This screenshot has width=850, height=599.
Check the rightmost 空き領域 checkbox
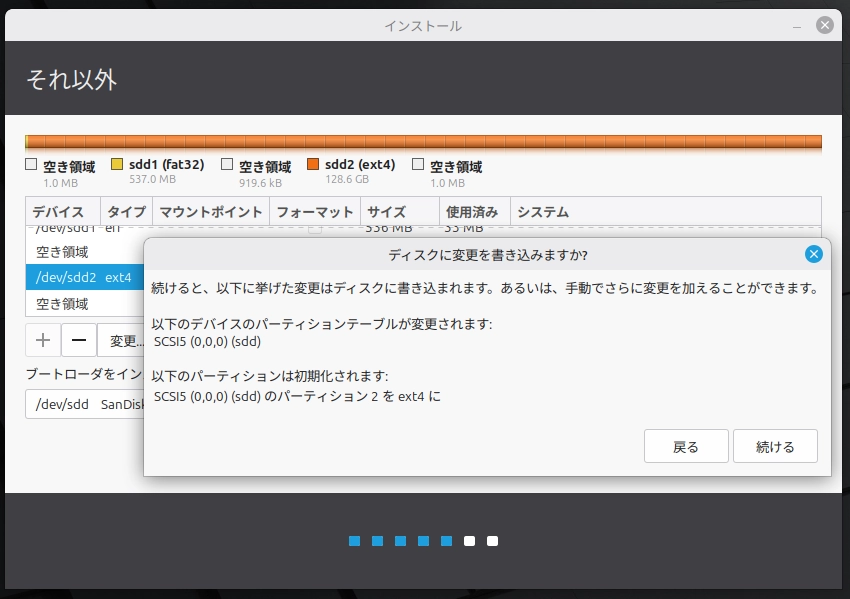[x=417, y=164]
